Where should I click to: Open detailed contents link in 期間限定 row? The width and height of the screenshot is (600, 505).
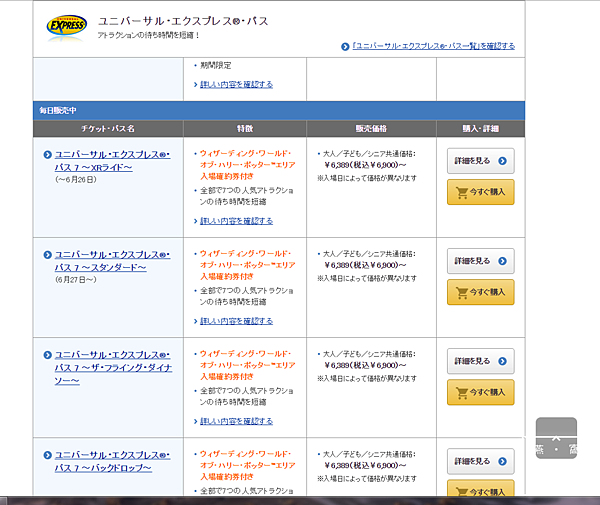click(236, 84)
